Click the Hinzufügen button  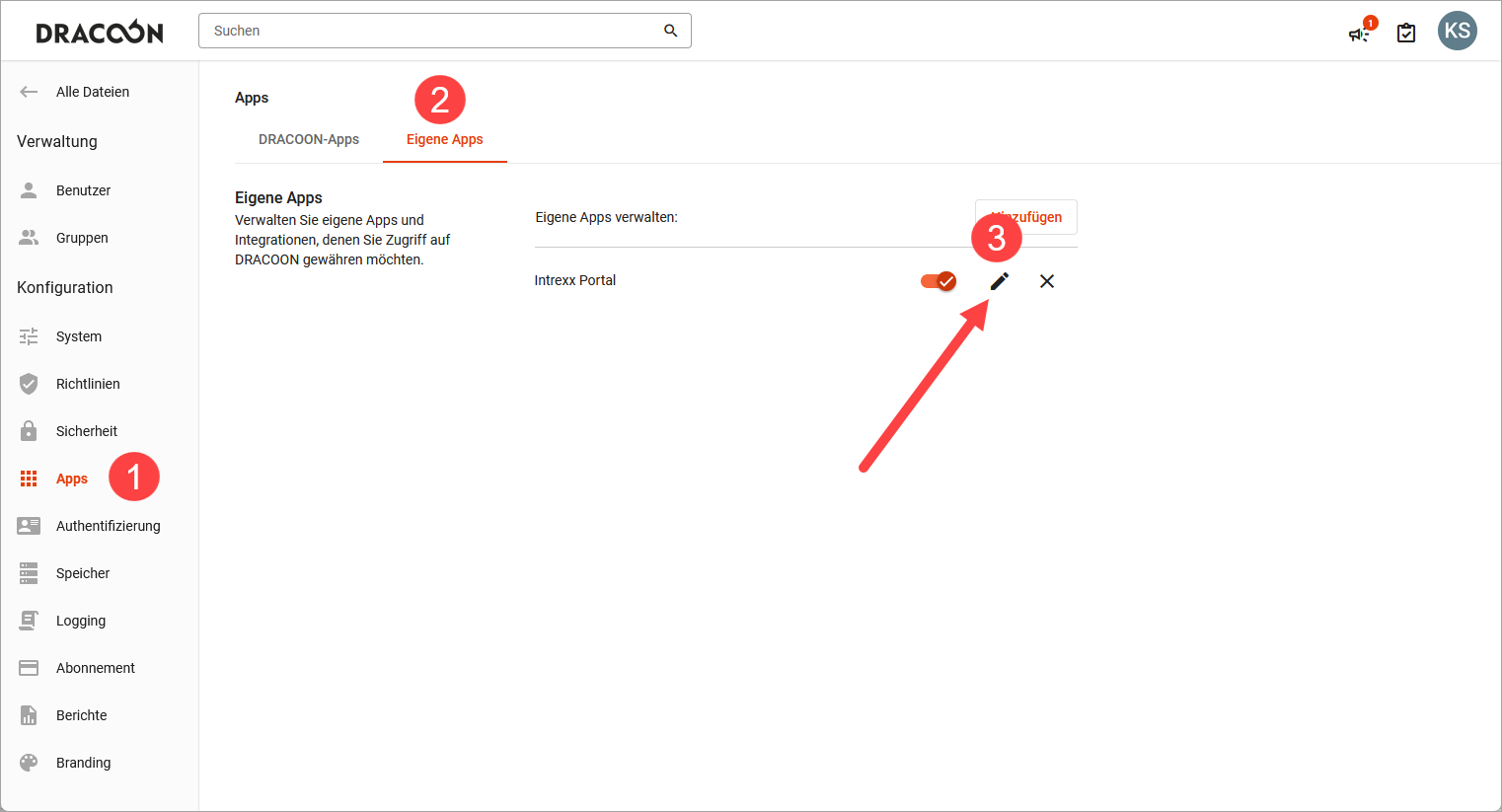[x=1026, y=217]
